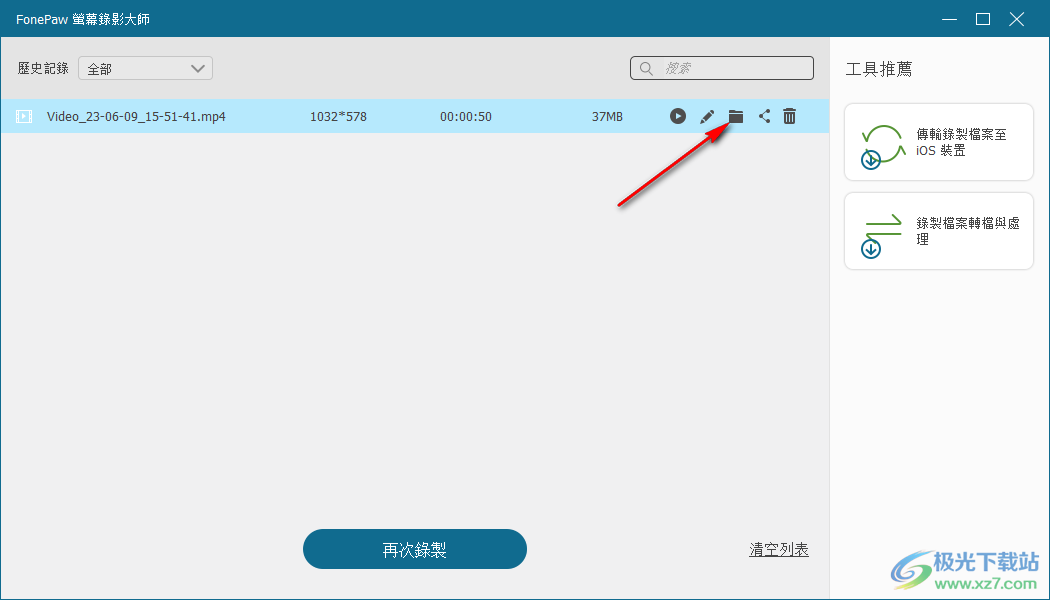1050x600 pixels.
Task: Click the duration value 00:00:50
Action: 465,117
